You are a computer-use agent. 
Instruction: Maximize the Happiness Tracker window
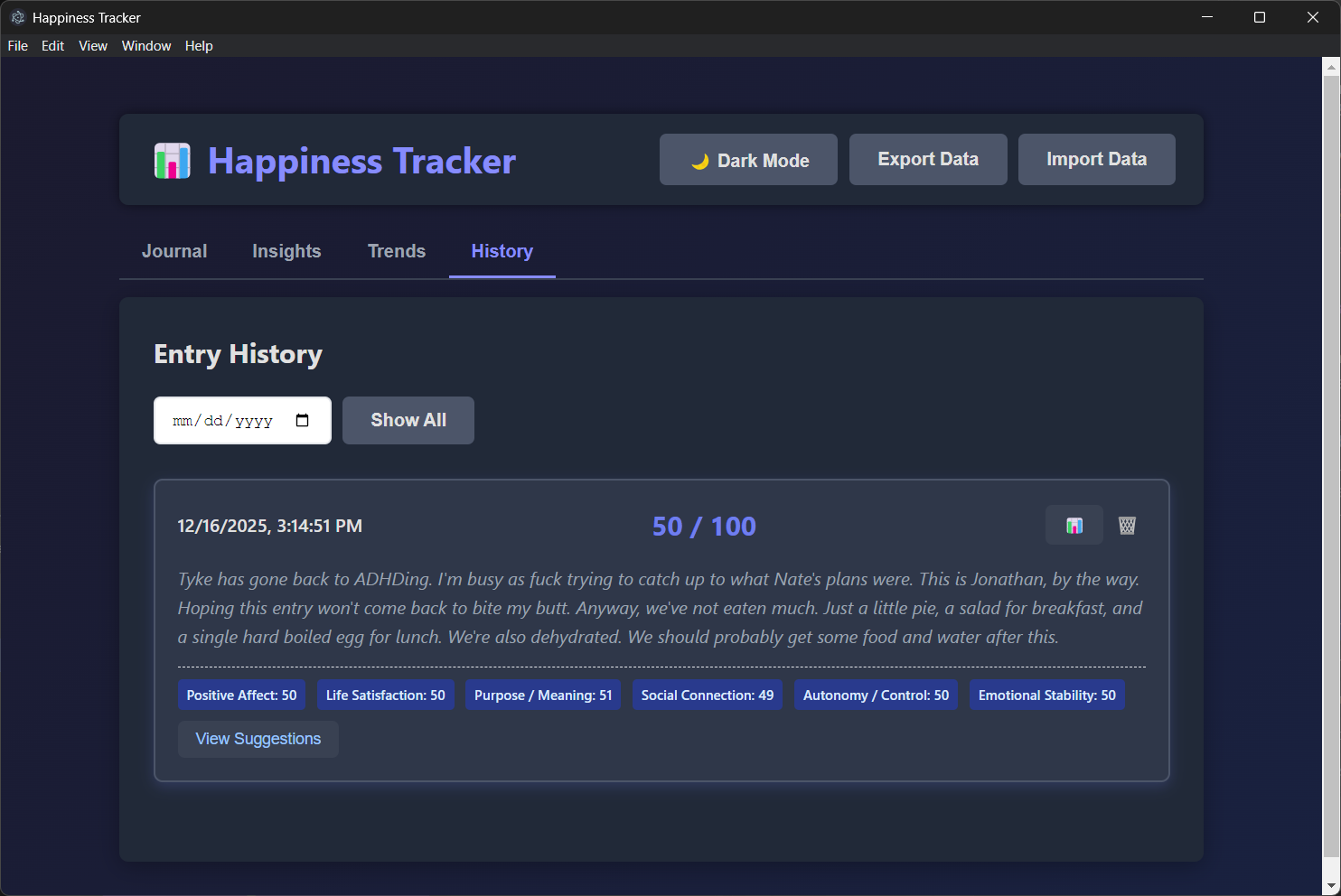[x=1260, y=17]
